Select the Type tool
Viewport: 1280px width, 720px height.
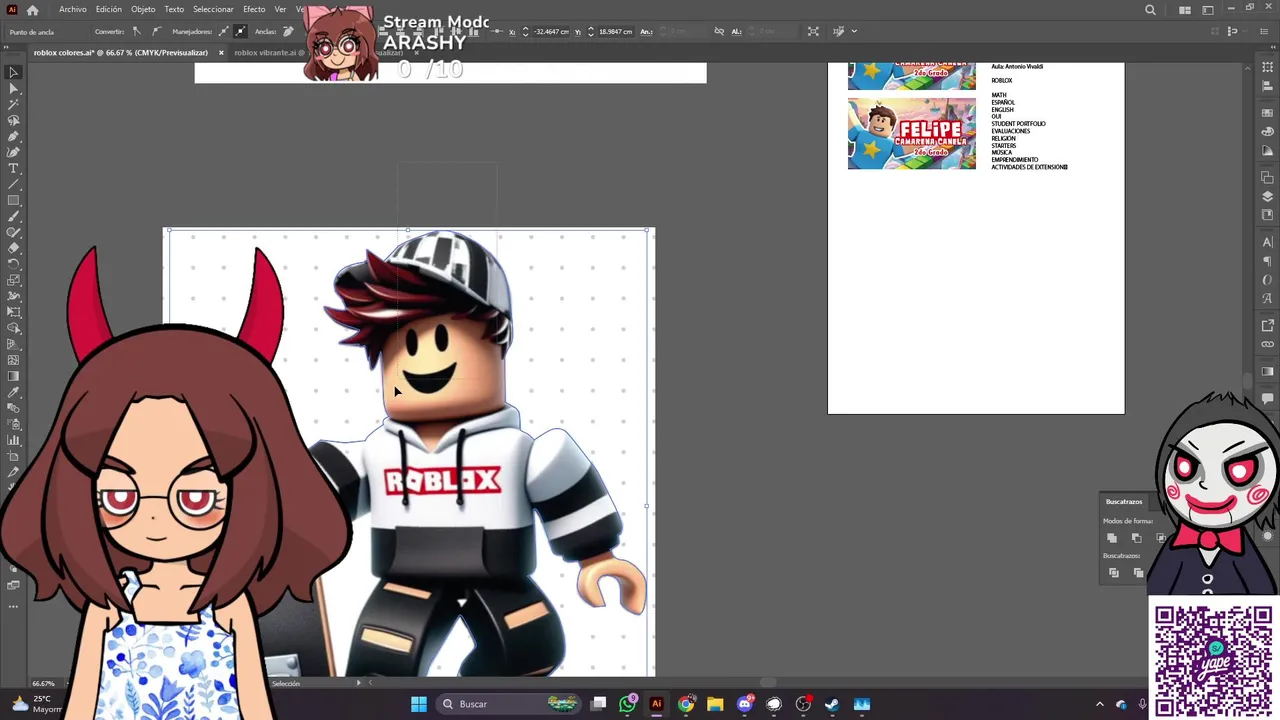click(x=14, y=168)
